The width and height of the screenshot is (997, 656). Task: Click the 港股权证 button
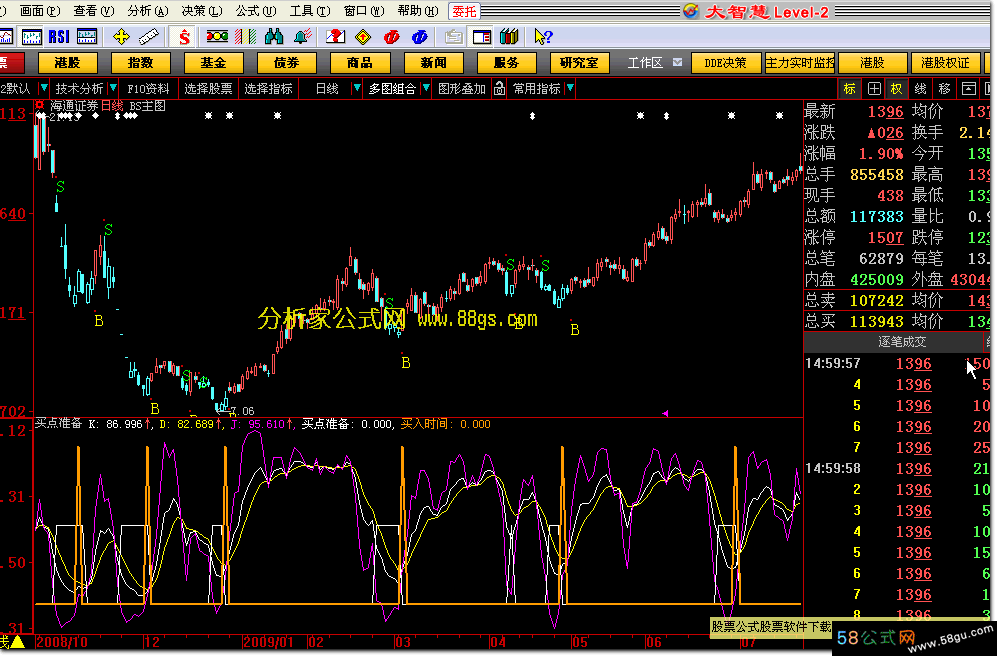[945, 63]
